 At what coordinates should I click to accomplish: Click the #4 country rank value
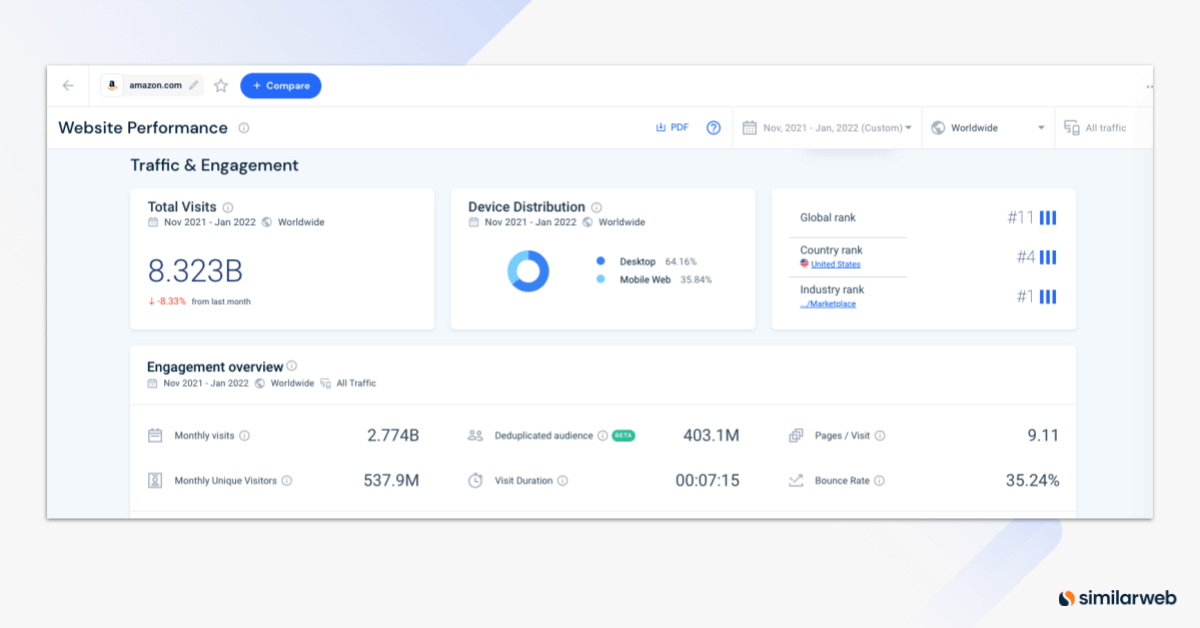point(1026,257)
